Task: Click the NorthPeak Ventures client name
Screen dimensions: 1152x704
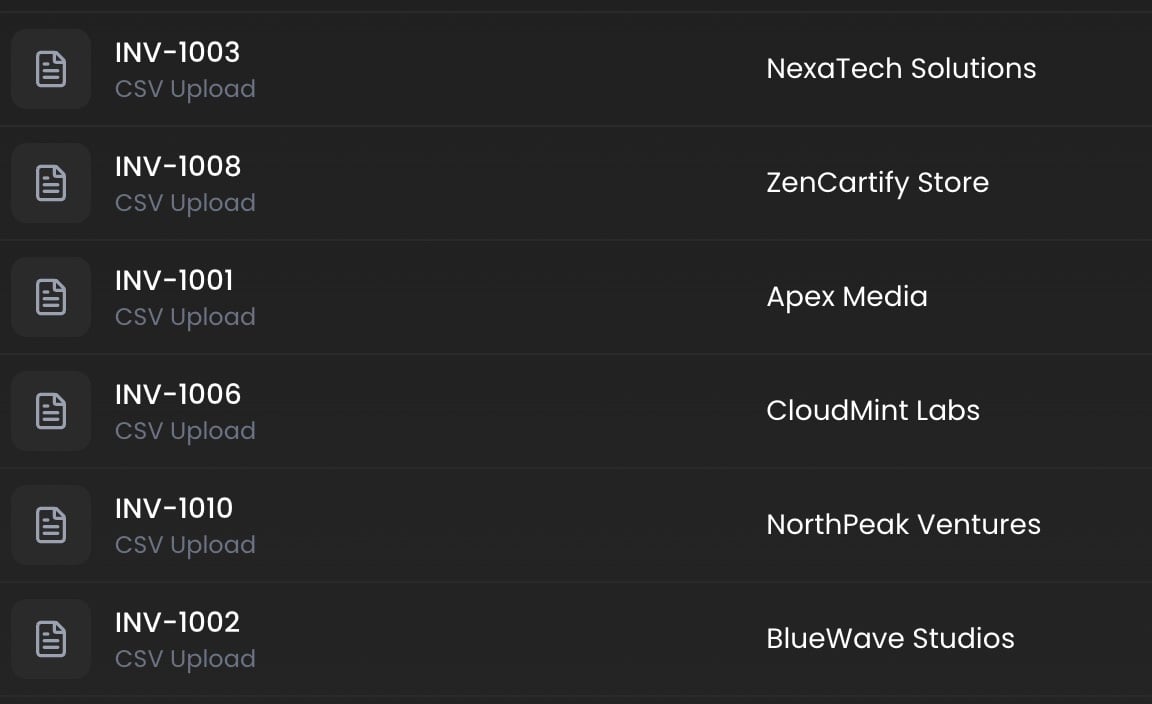Action: click(903, 525)
